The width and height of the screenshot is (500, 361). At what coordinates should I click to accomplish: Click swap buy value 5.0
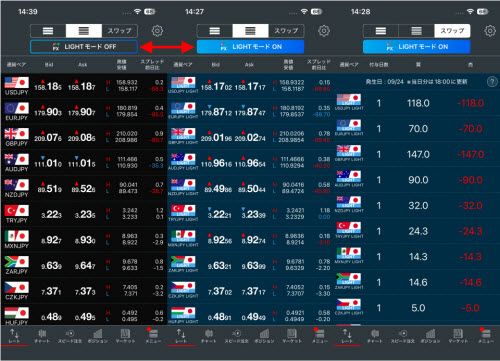point(418,308)
